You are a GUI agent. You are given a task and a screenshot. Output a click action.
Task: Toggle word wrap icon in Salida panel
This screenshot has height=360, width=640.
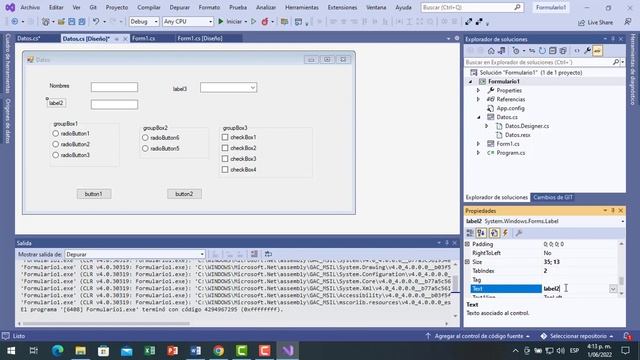point(268,254)
